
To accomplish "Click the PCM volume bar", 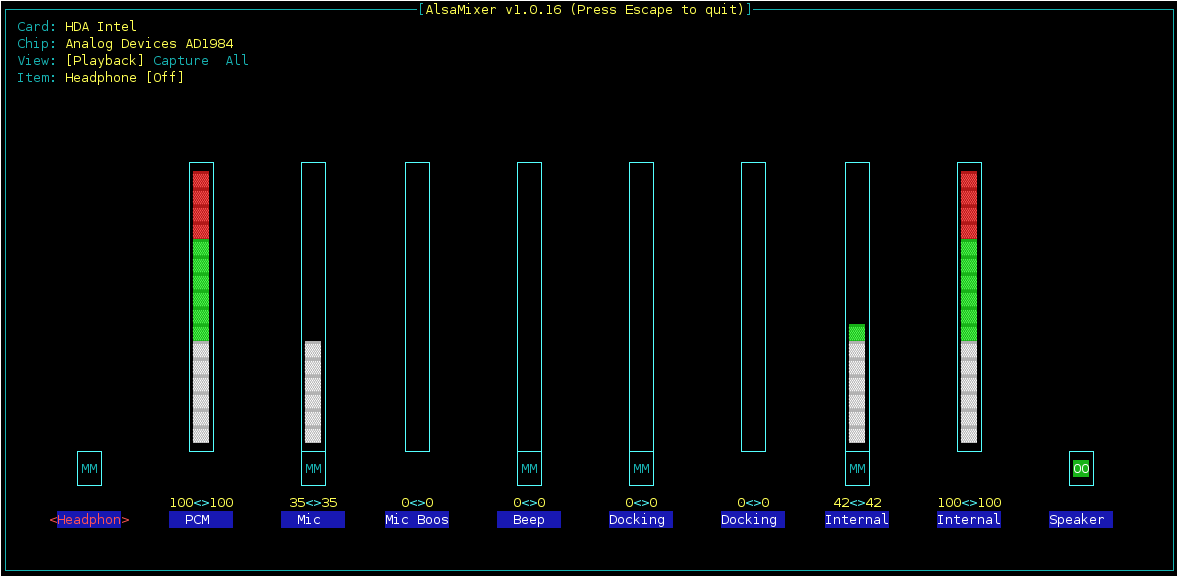I will [201, 306].
